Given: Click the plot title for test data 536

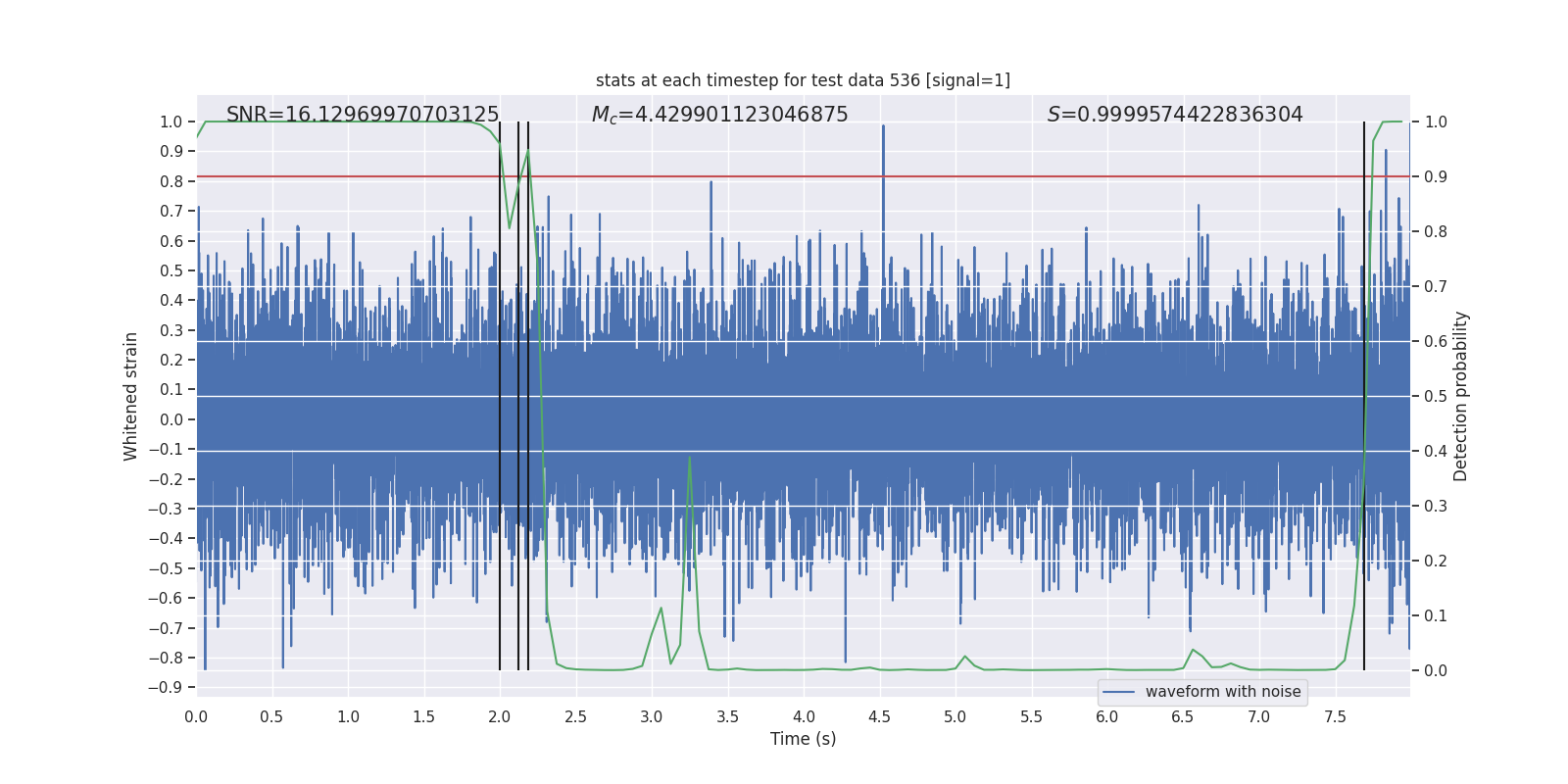Looking at the screenshot, I should coord(803,80).
